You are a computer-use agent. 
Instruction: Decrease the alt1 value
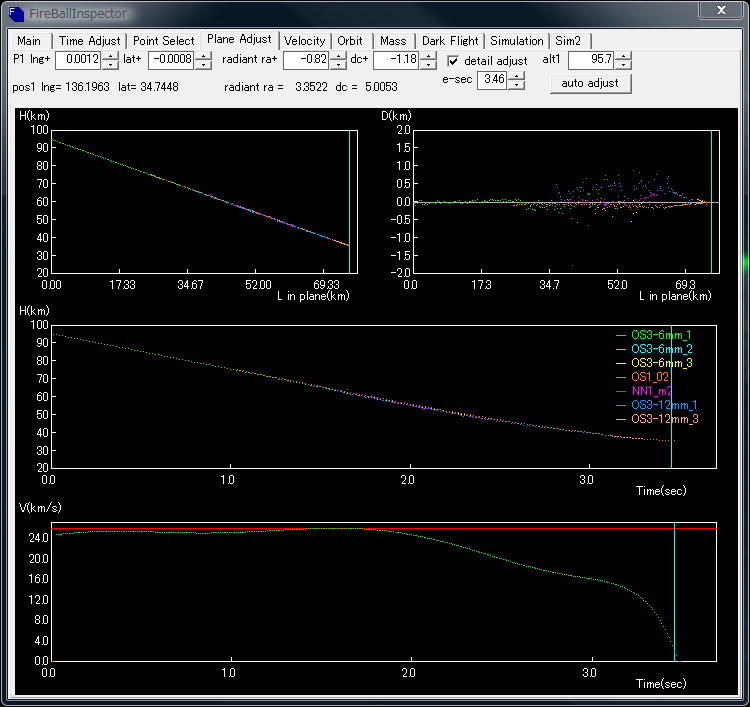point(623,65)
